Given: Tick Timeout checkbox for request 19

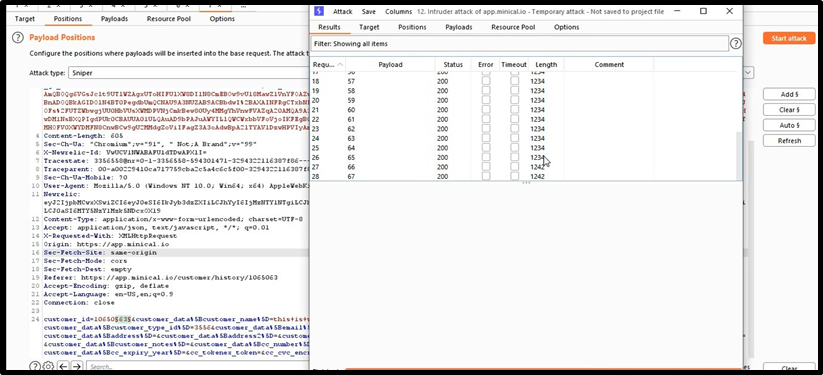Looking at the screenshot, I should (x=514, y=91).
